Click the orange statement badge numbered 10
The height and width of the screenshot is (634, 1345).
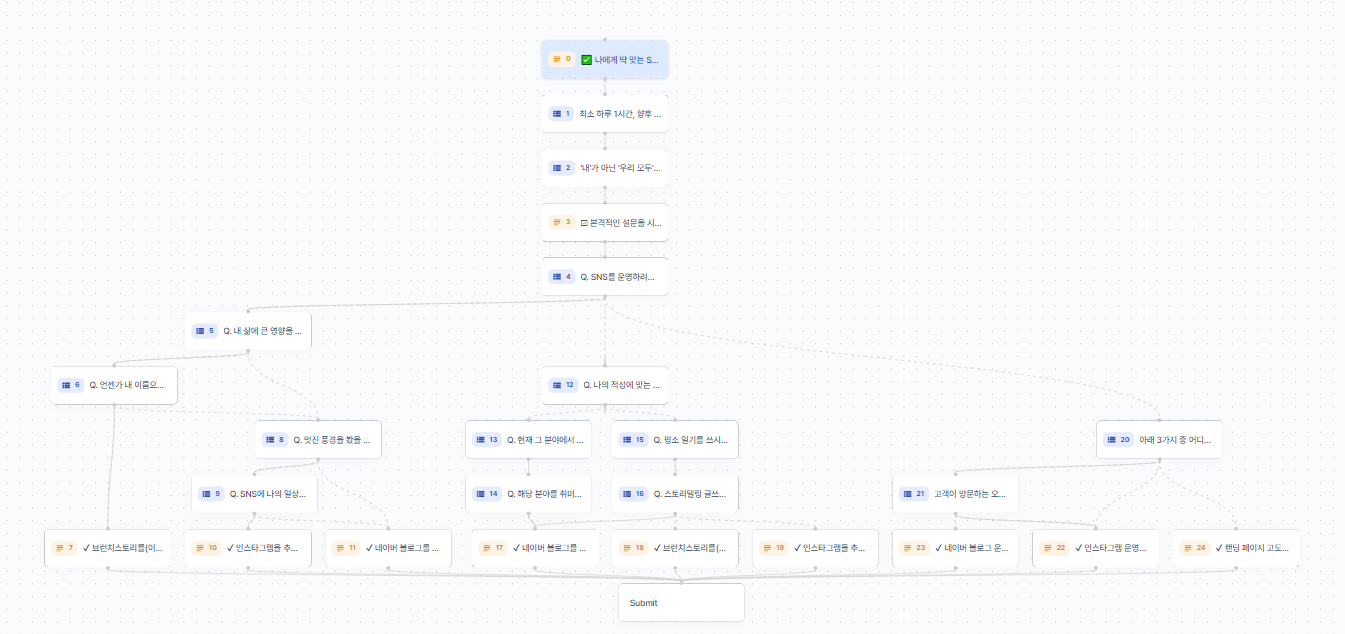tap(207, 548)
